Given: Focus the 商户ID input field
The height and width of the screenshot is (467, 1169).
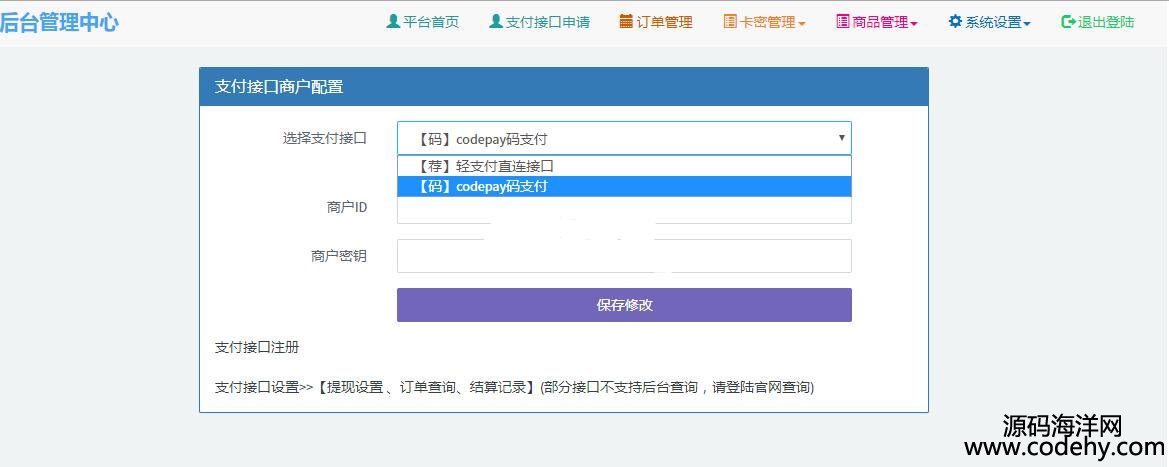Looking at the screenshot, I should [624, 210].
